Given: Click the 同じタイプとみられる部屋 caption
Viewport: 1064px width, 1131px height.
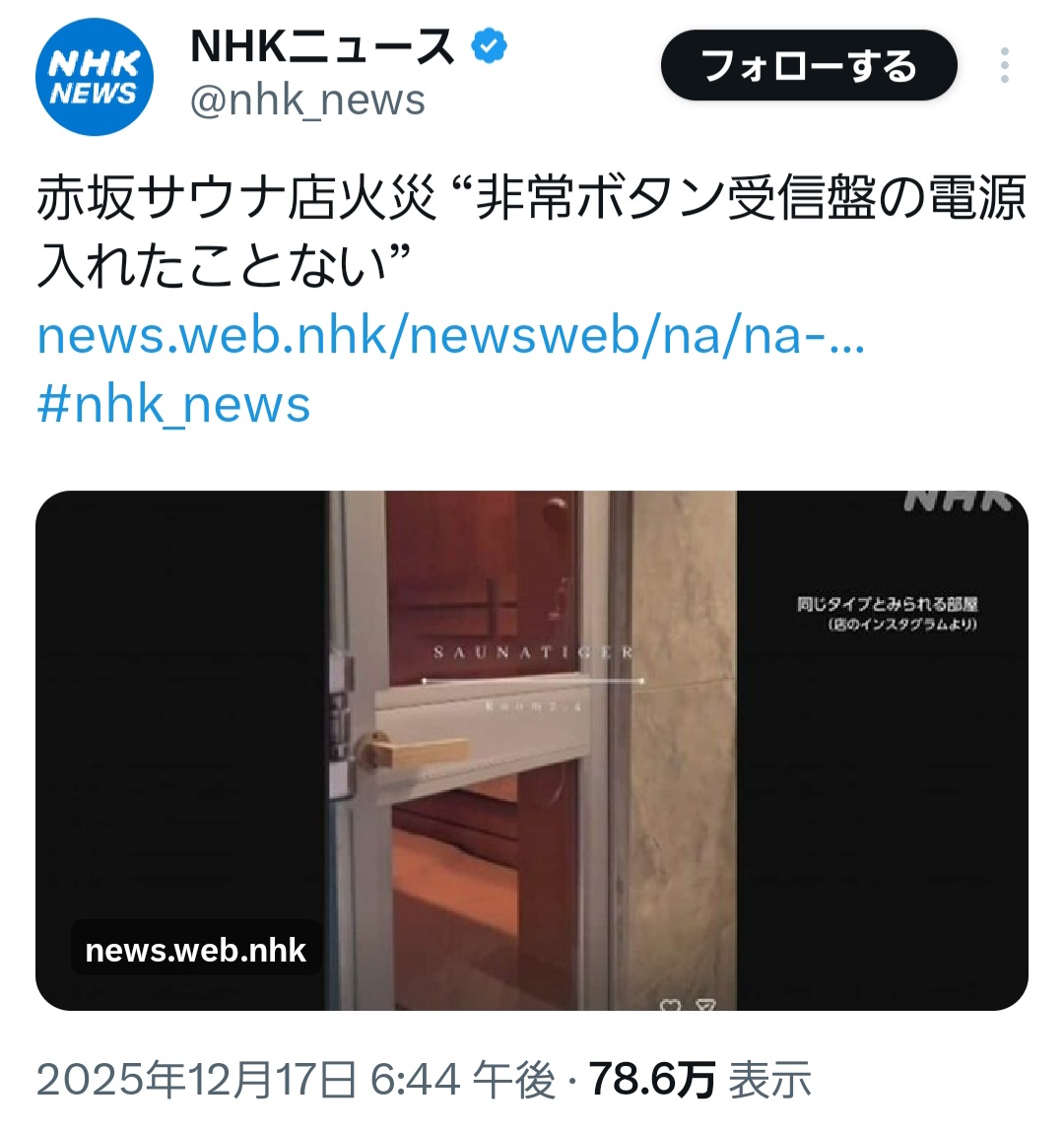Looking at the screenshot, I should 888,604.
